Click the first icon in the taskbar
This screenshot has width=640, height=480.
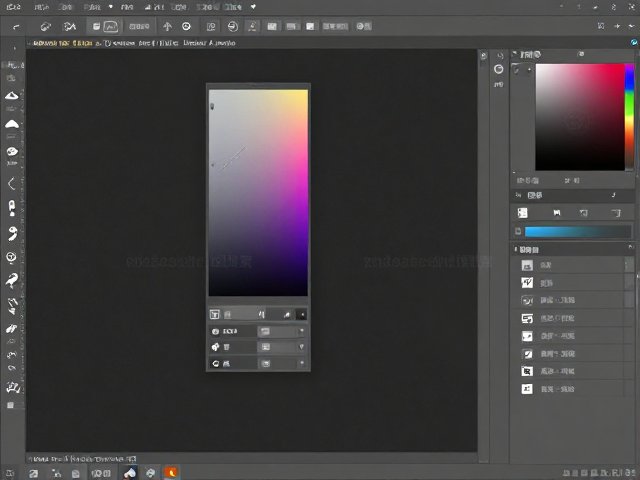pos(10,473)
